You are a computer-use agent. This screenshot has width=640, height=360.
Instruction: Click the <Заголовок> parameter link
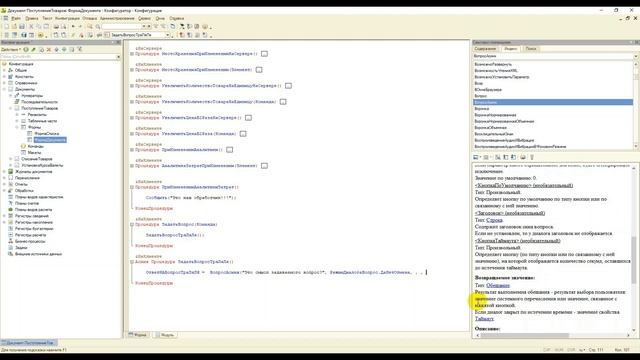pos(509,213)
